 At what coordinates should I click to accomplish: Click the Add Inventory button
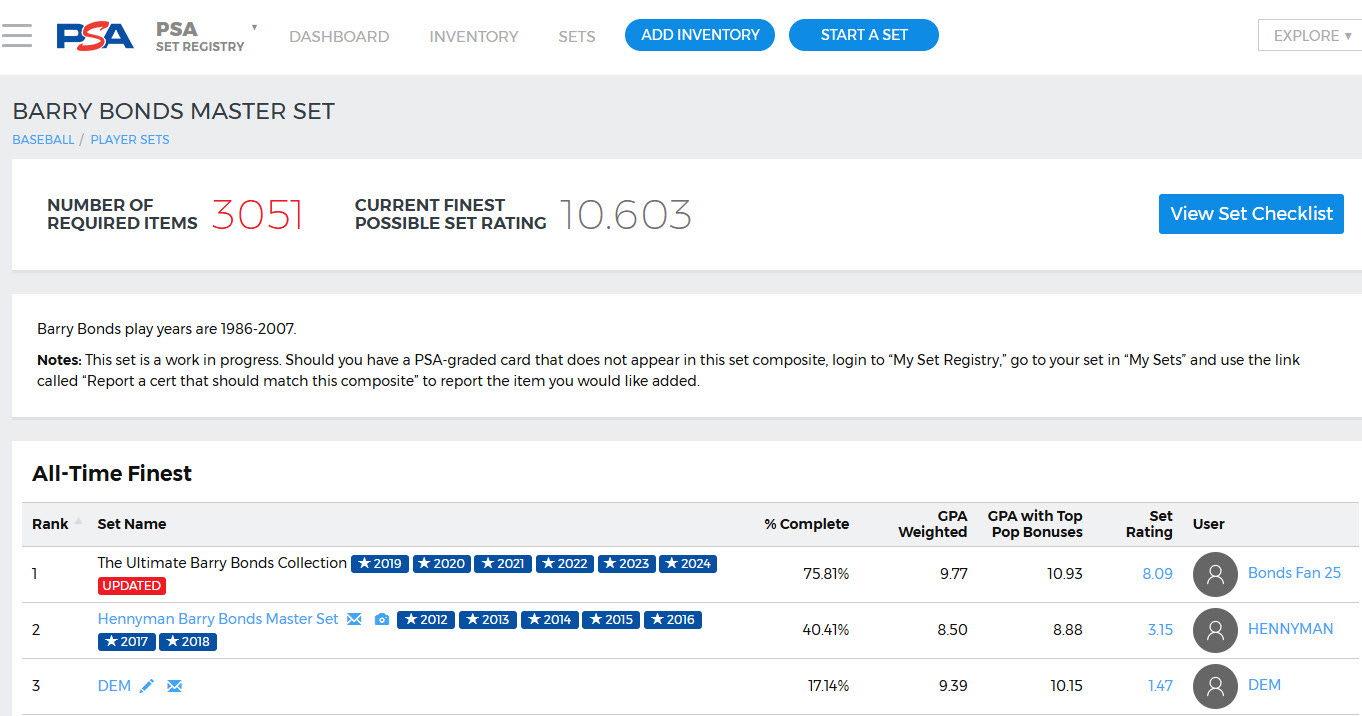coord(700,35)
